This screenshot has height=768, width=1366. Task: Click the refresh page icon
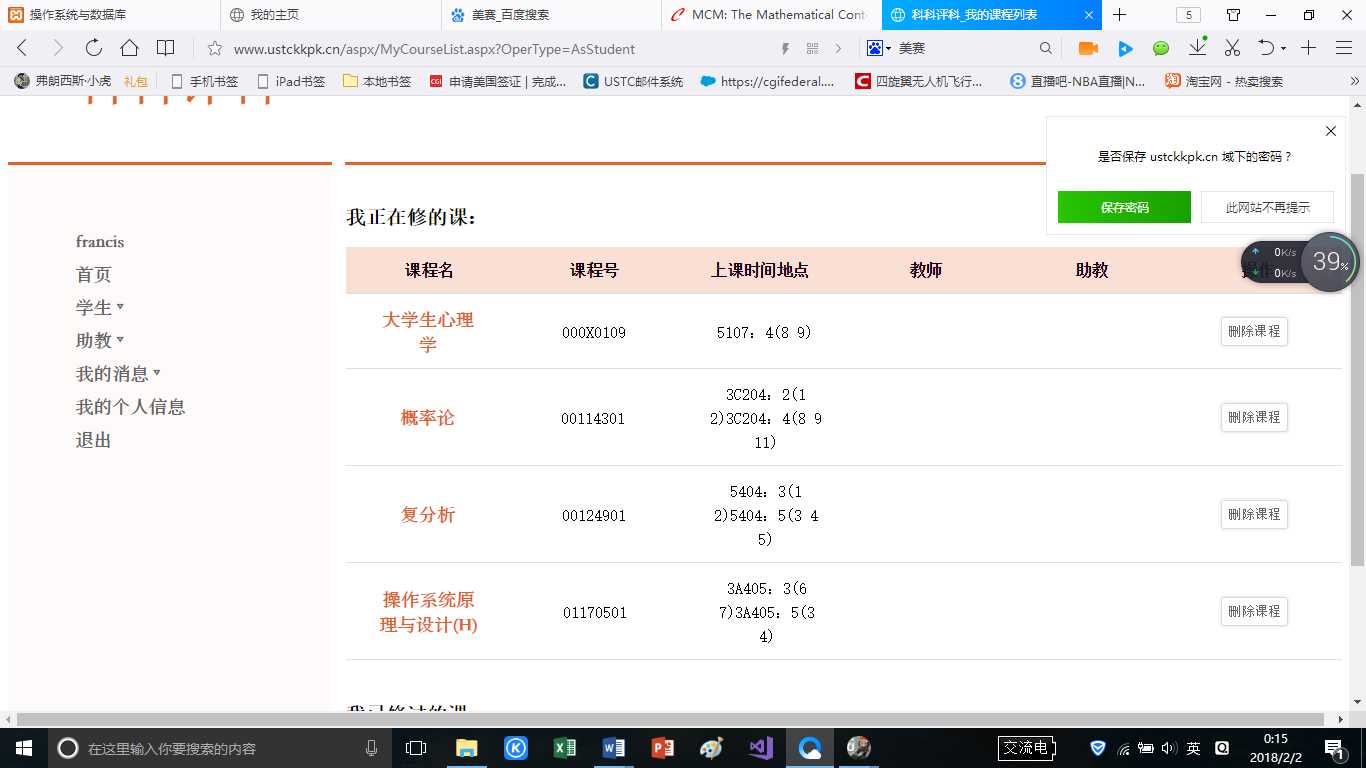[93, 48]
